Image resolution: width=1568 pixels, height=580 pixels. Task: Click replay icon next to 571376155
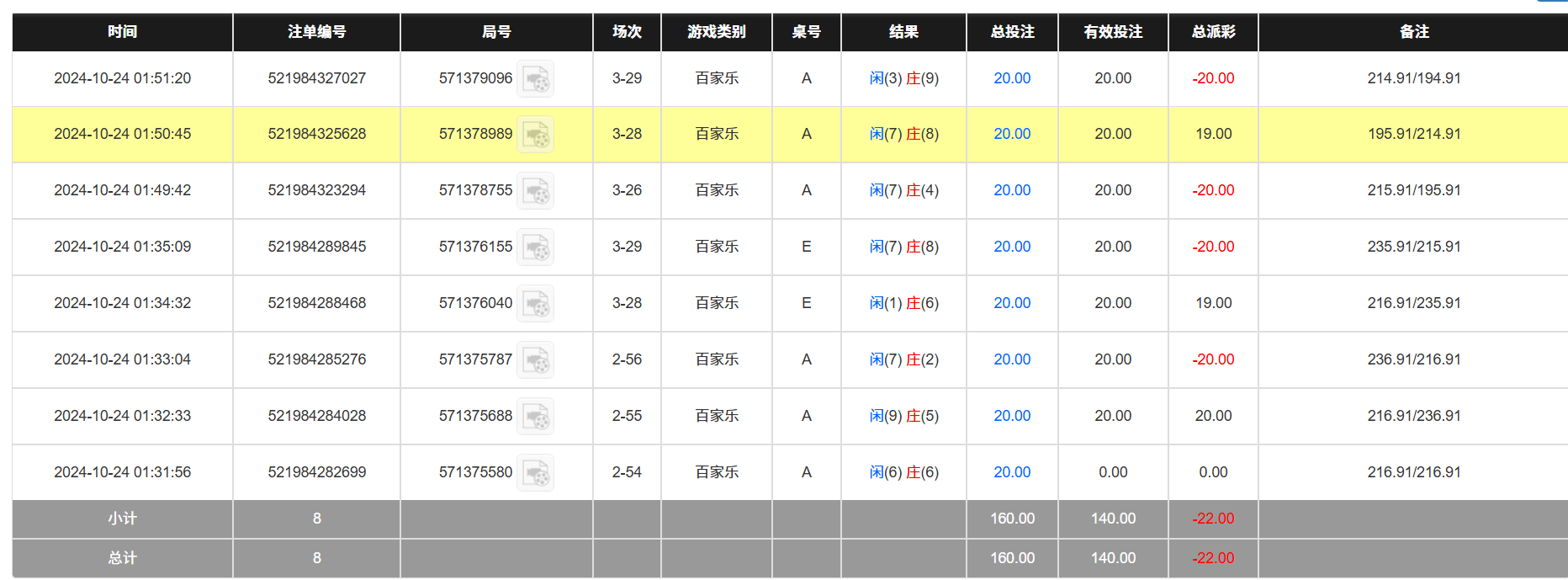tap(535, 247)
